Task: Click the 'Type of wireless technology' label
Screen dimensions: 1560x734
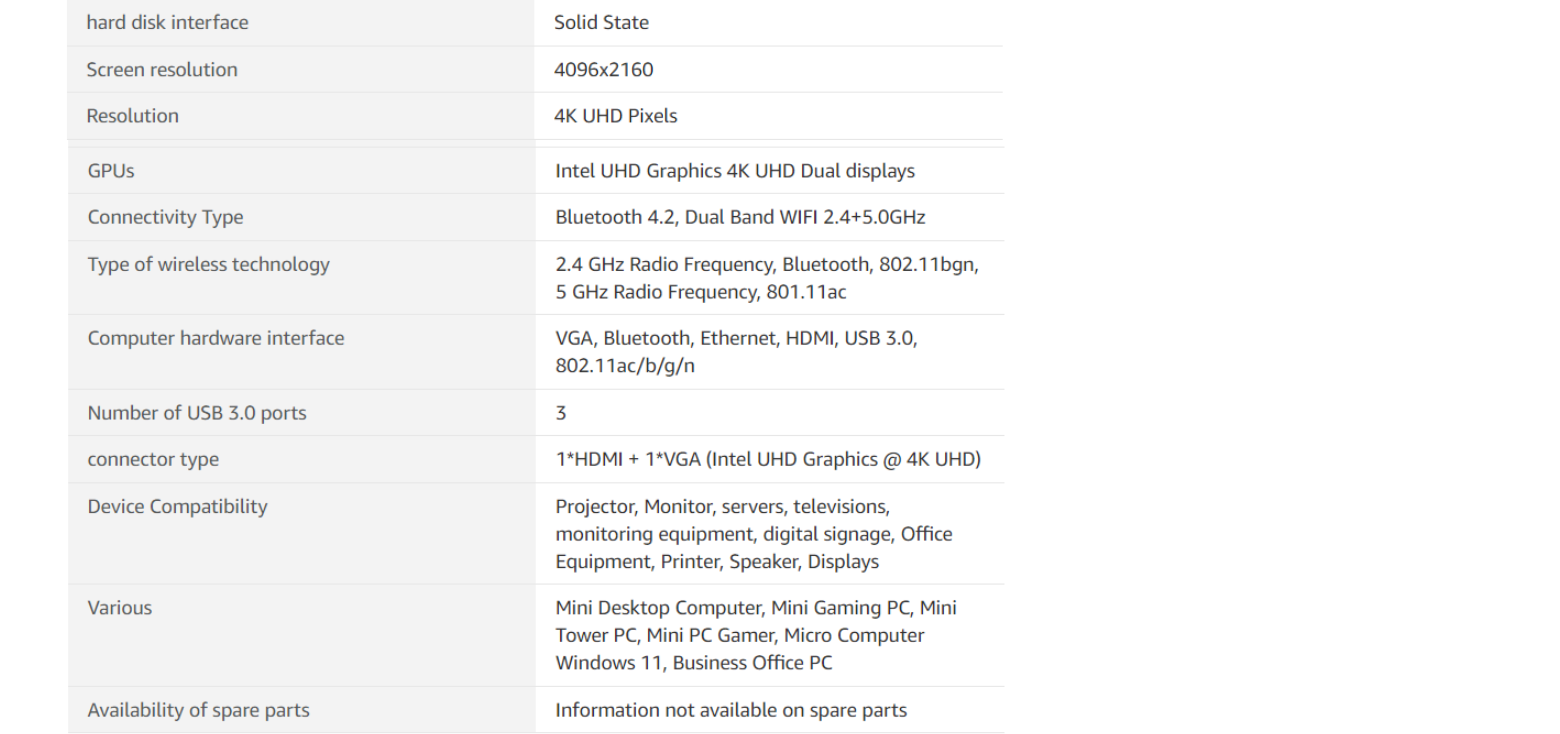Action: (x=208, y=264)
